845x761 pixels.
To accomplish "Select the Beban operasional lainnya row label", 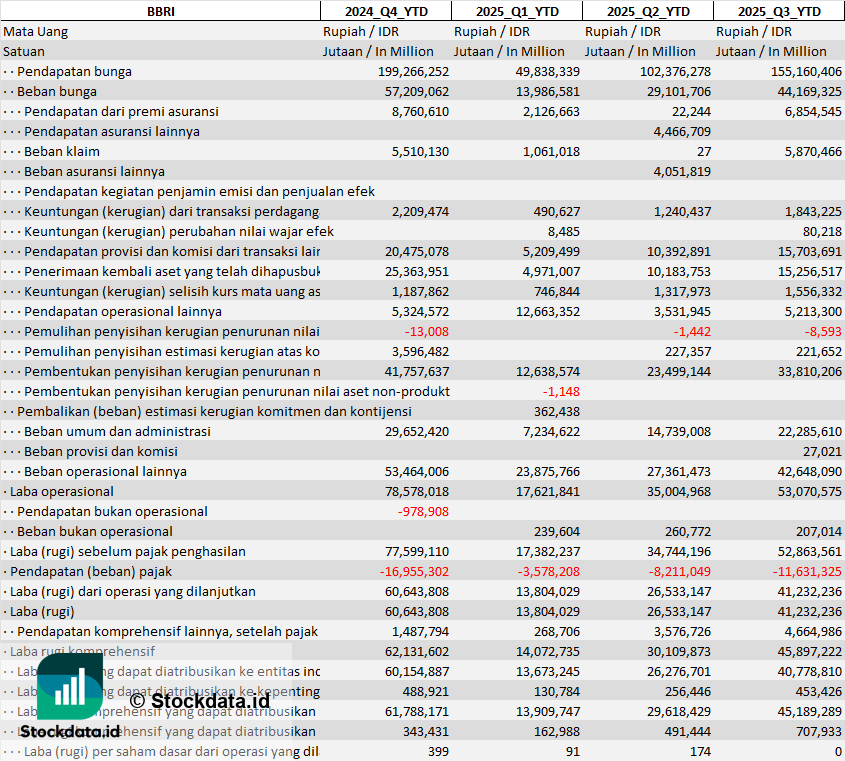I will (105, 471).
